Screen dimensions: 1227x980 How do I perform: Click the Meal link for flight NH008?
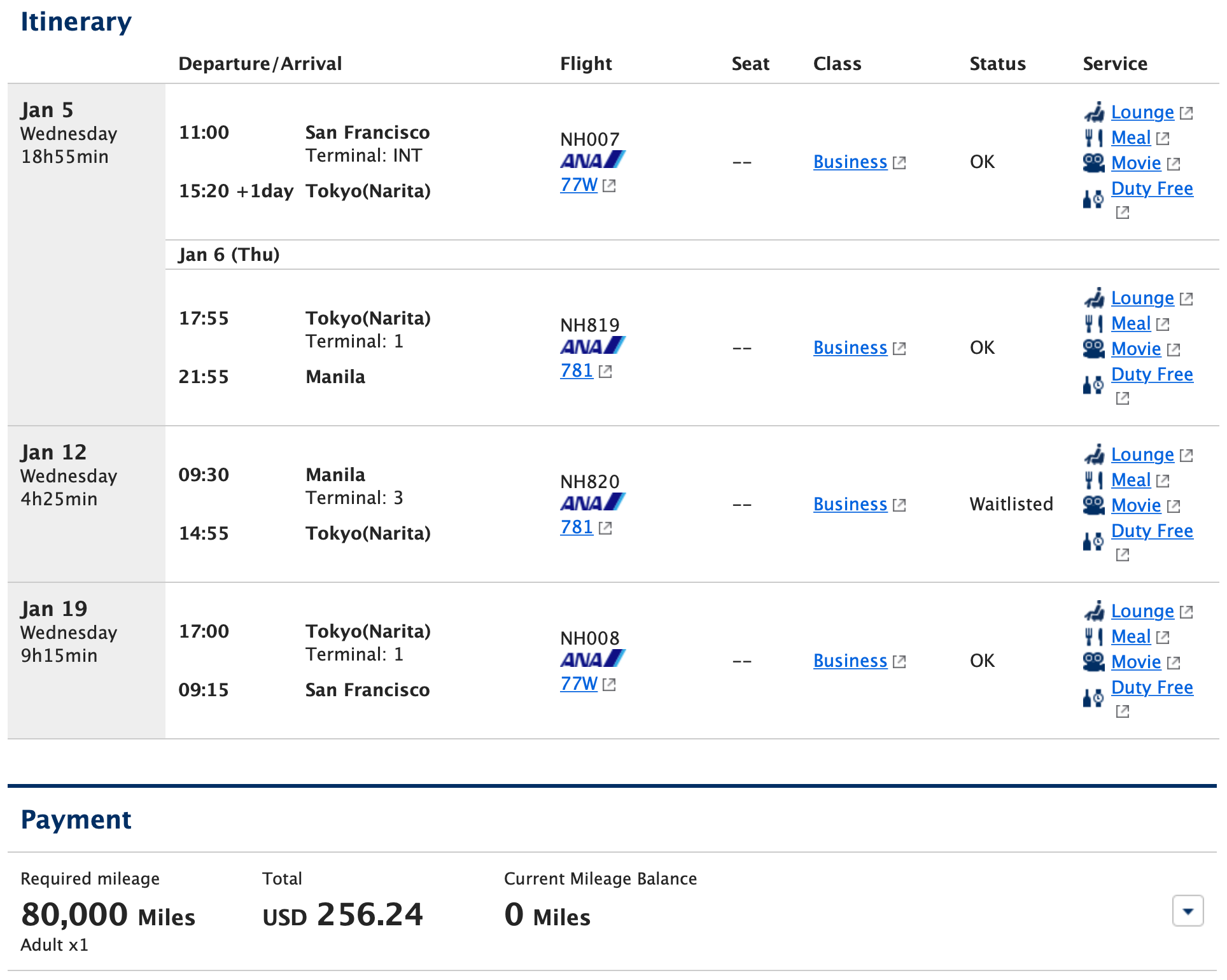[x=1130, y=636]
